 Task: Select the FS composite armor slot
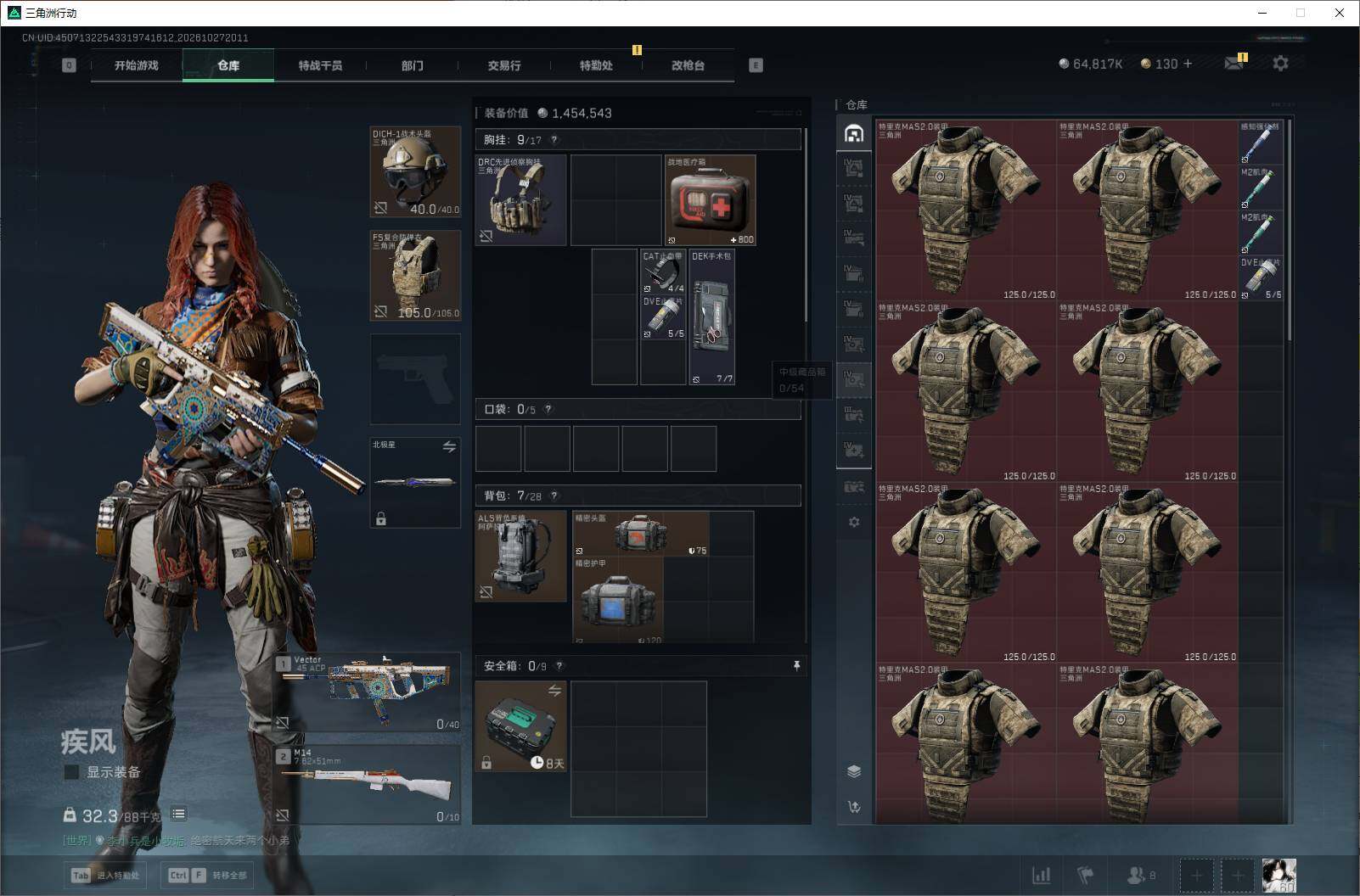(415, 276)
